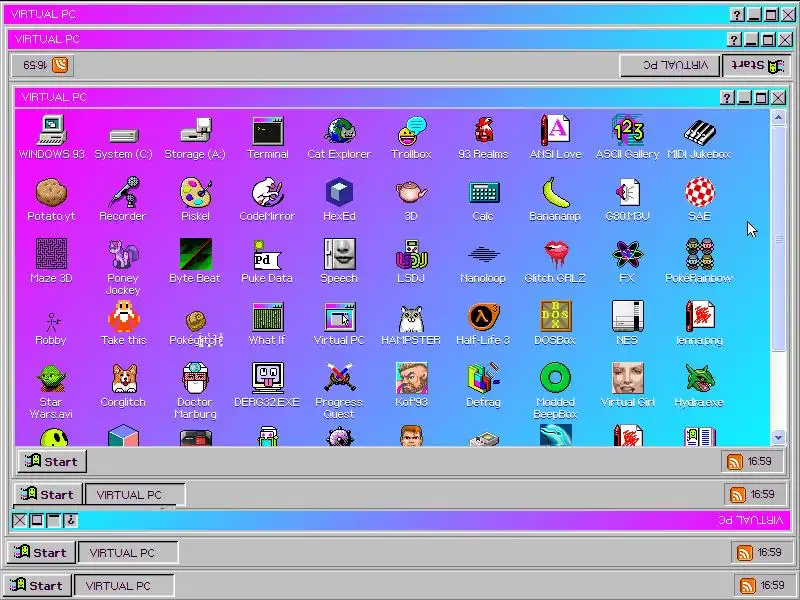Open Take this icon

tap(123, 316)
